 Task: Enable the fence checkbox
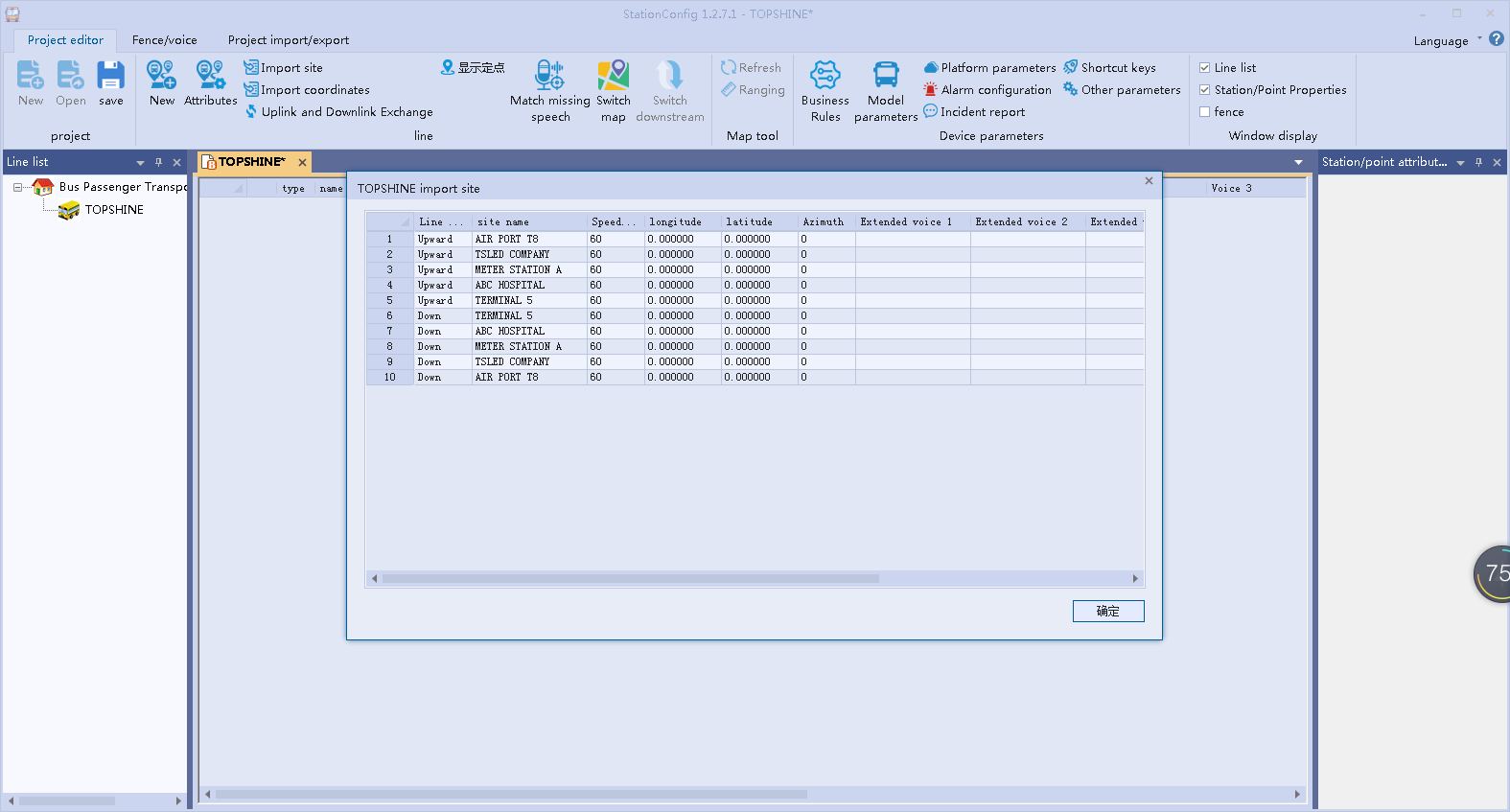pos(1205,112)
